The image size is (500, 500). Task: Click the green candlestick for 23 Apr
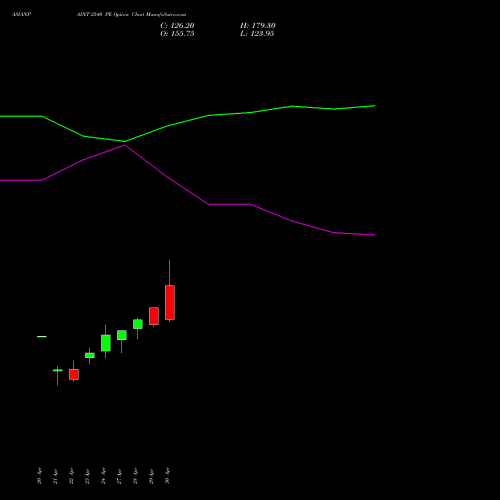(90, 355)
